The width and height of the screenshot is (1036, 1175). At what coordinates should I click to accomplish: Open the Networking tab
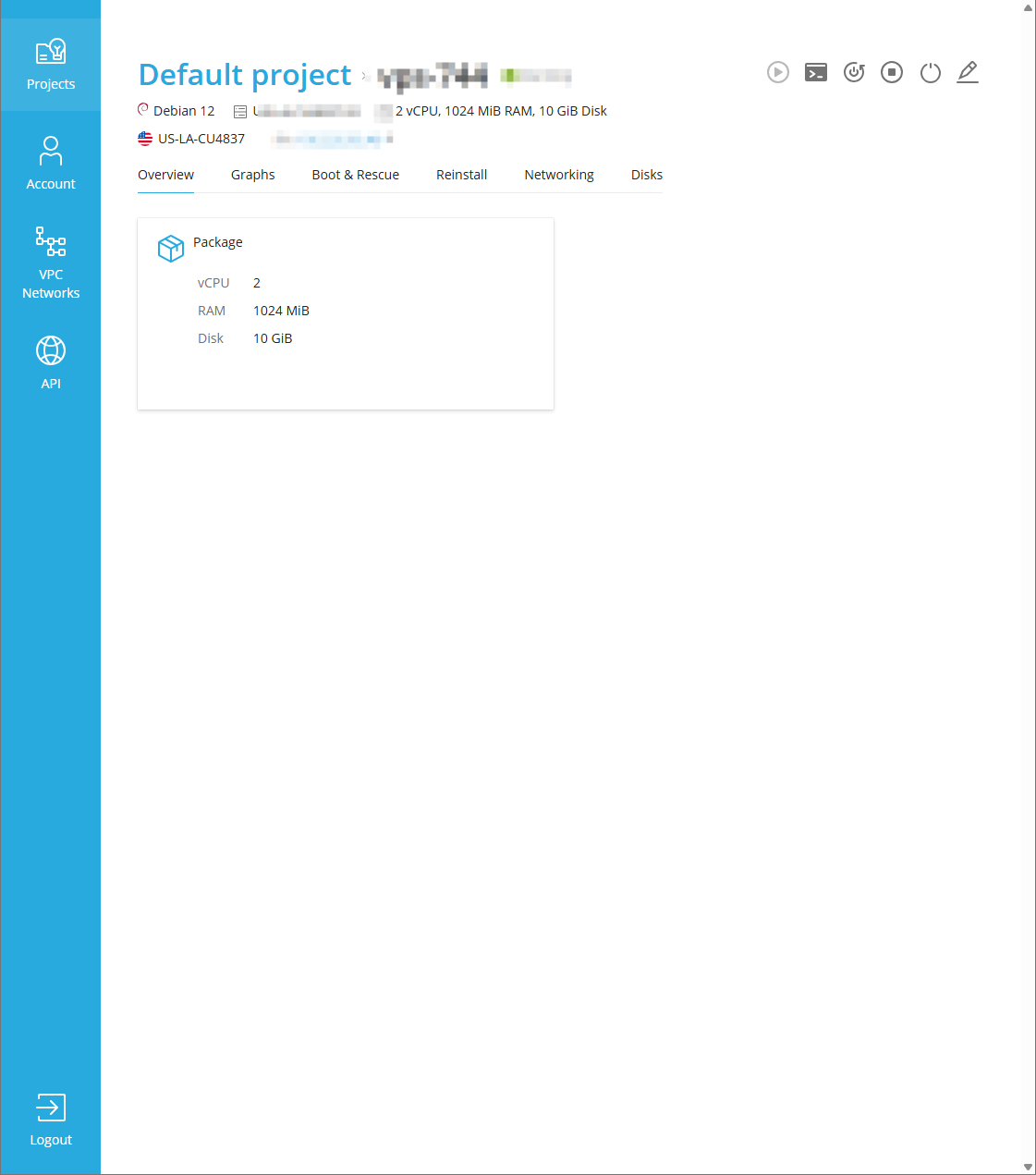[x=558, y=175]
